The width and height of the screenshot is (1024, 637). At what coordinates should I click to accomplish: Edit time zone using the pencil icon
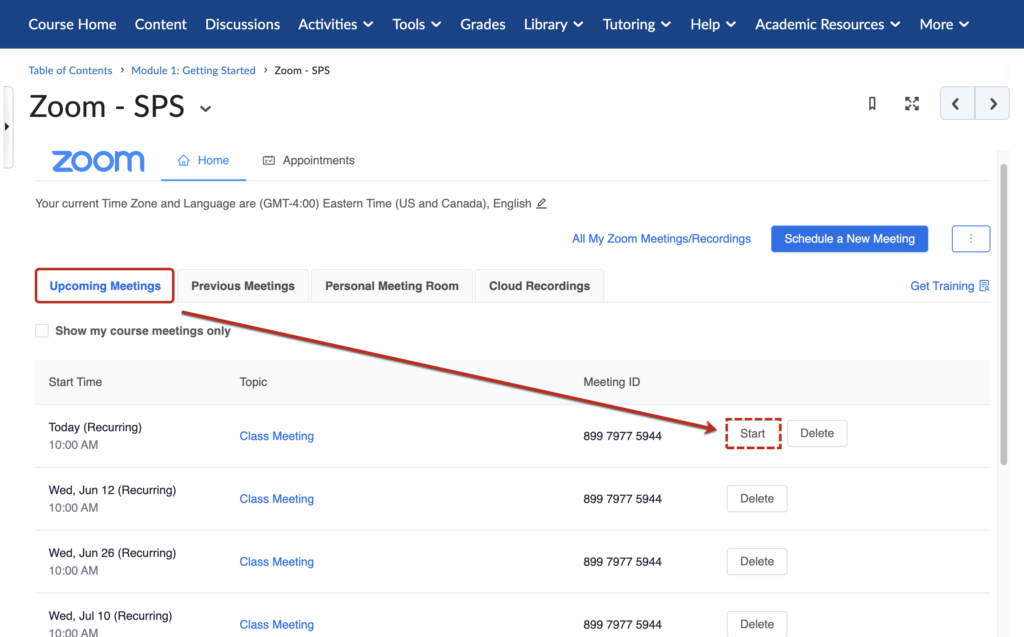(x=541, y=203)
